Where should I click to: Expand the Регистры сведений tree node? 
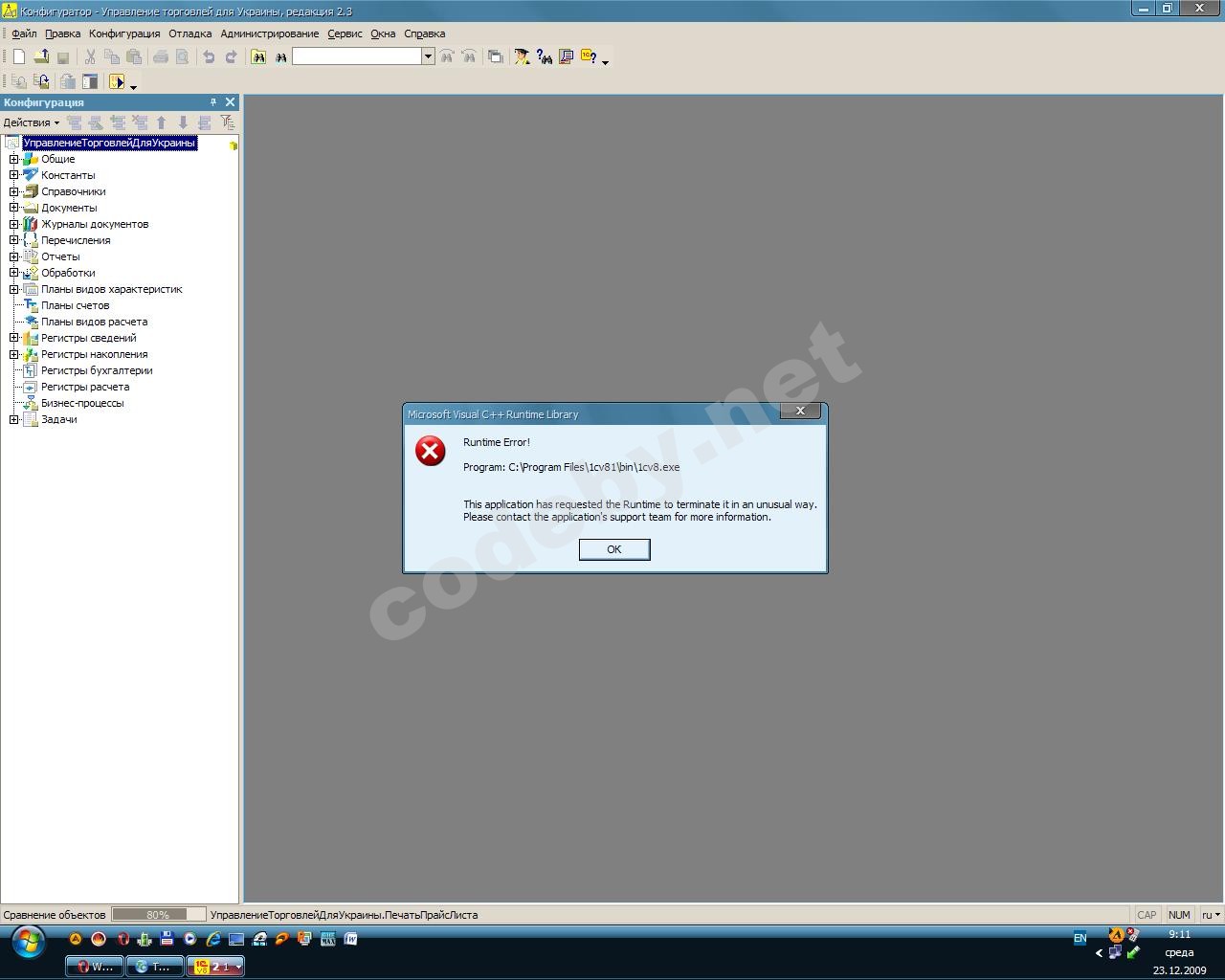pos(14,338)
